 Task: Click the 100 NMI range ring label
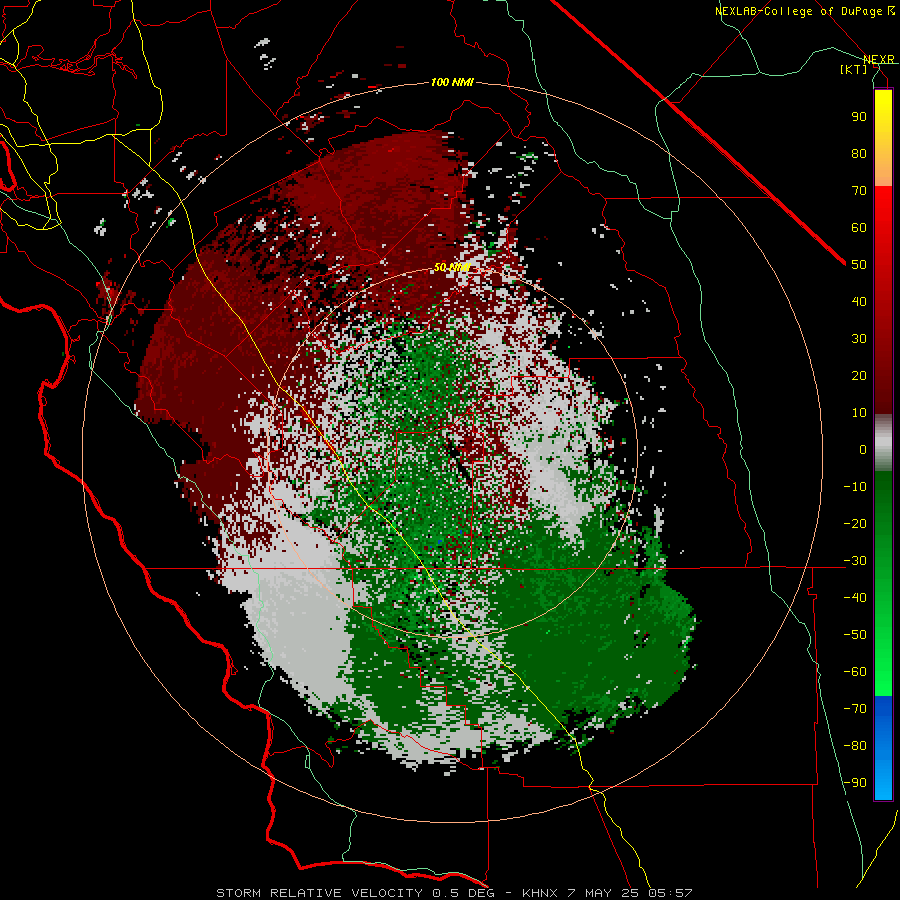452,83
